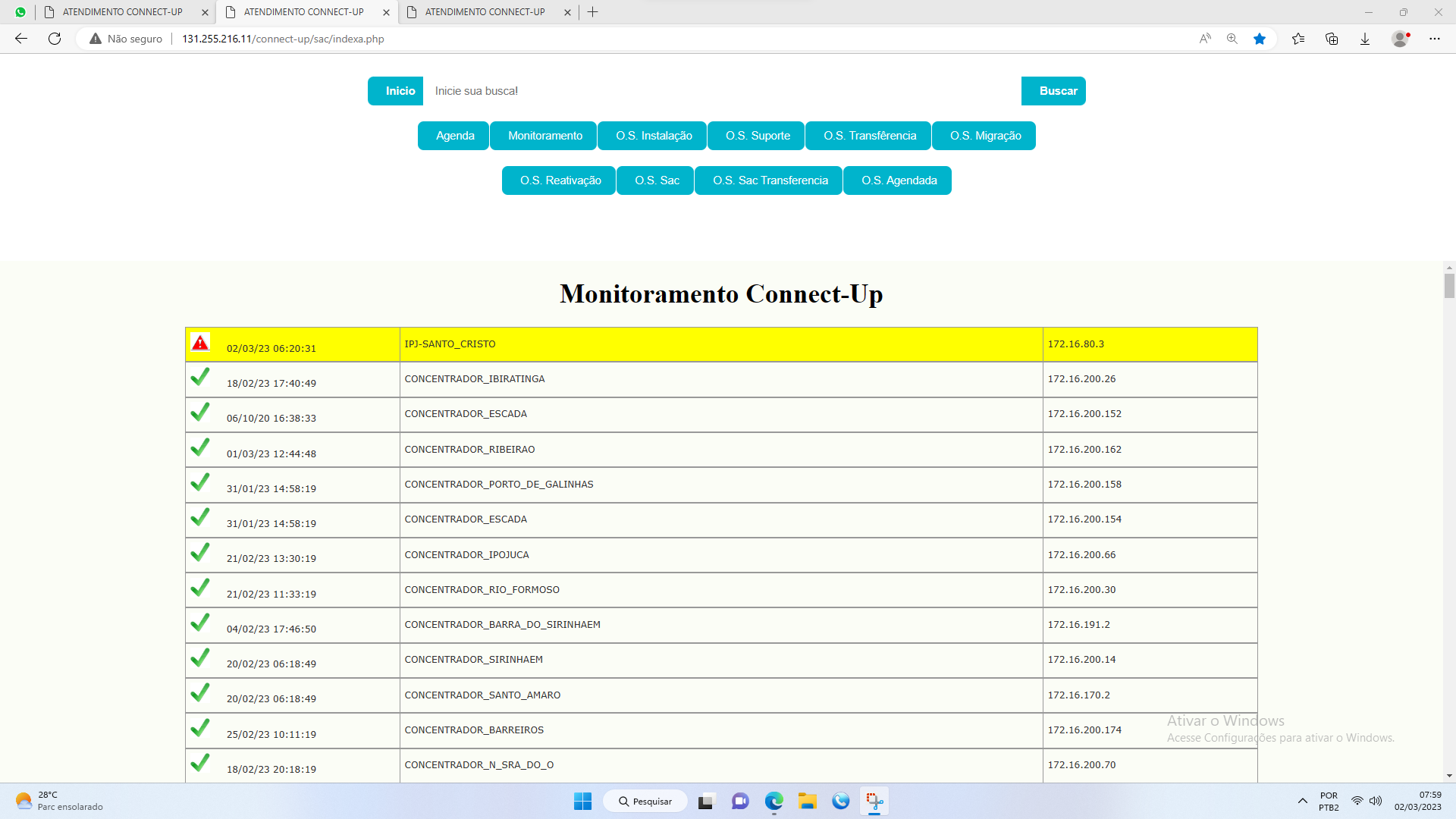Open the clock showing 07:59
This screenshot has width=1456, height=819.
coord(1418,801)
